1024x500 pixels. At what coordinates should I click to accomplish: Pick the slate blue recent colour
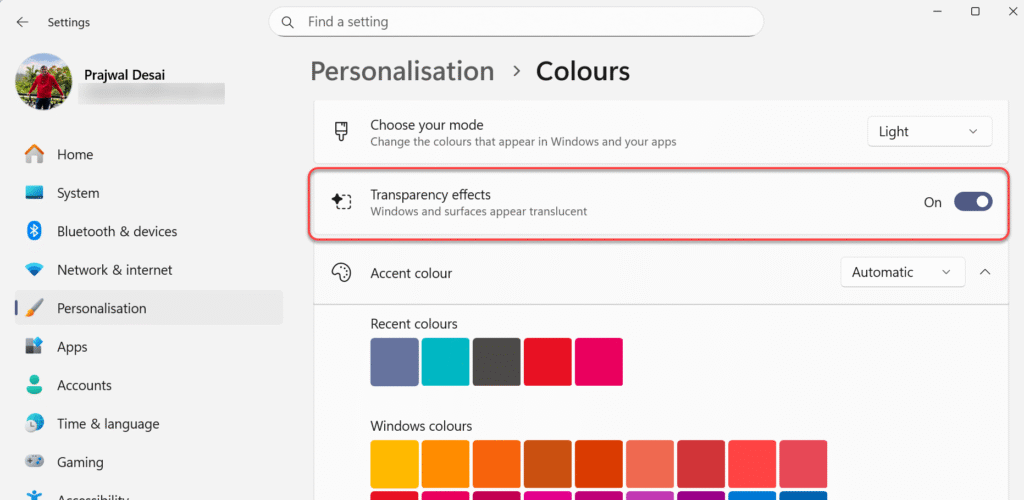pyautogui.click(x=394, y=362)
